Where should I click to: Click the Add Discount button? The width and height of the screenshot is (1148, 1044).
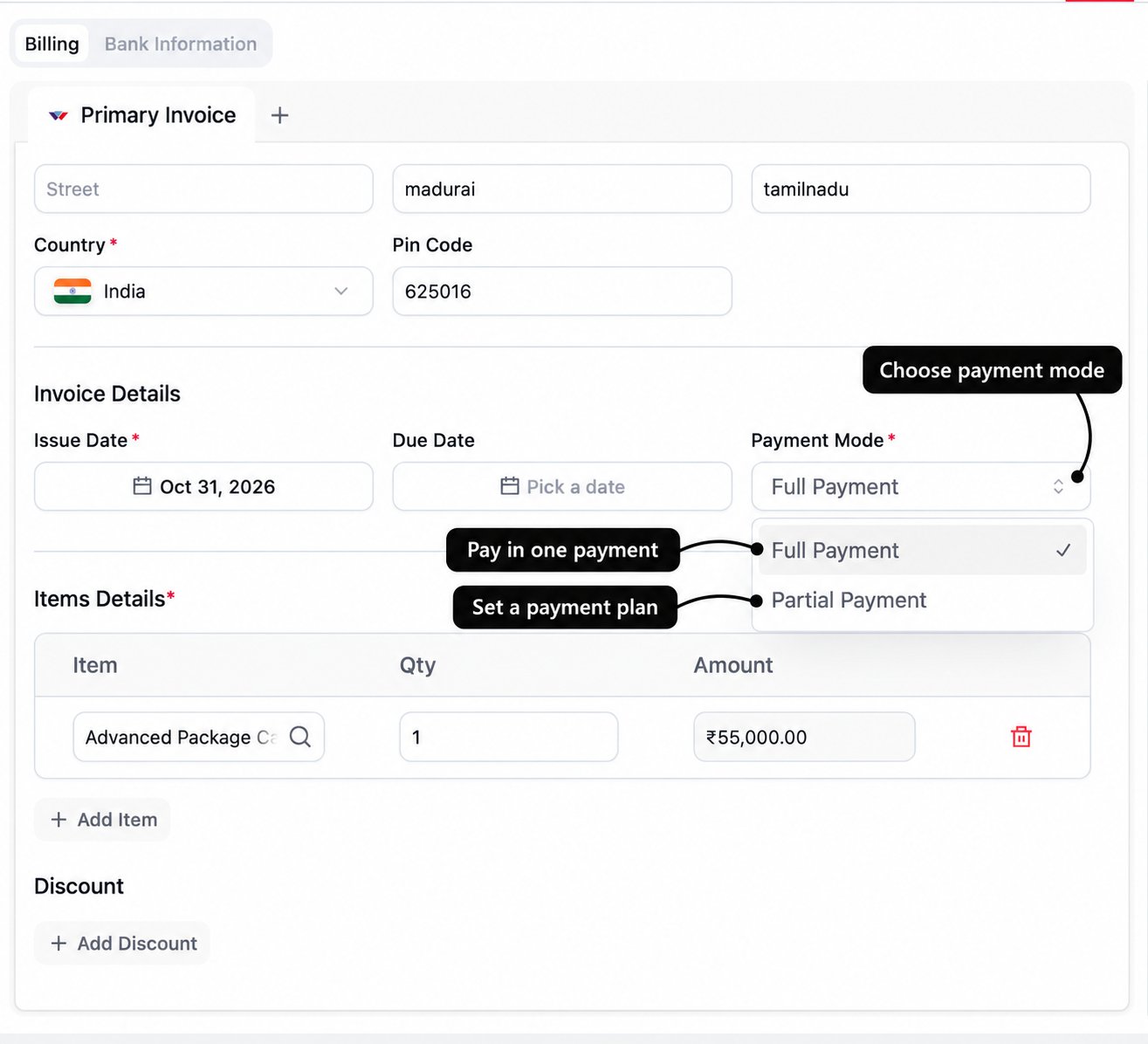[122, 944]
